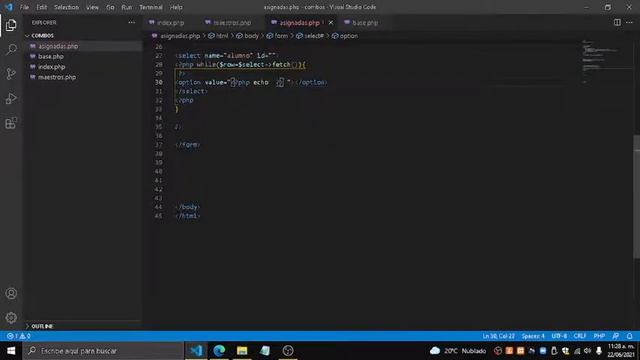Click body breadcrumb item
Screen dimensions: 640x360
248,36
